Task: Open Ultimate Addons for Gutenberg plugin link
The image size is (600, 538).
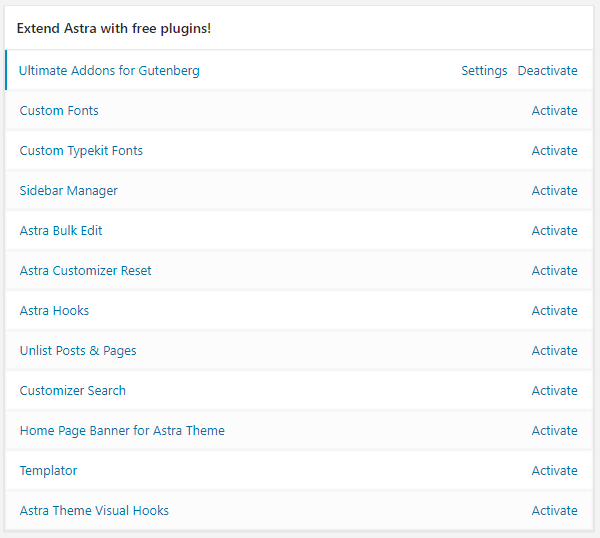Action: (x=109, y=71)
